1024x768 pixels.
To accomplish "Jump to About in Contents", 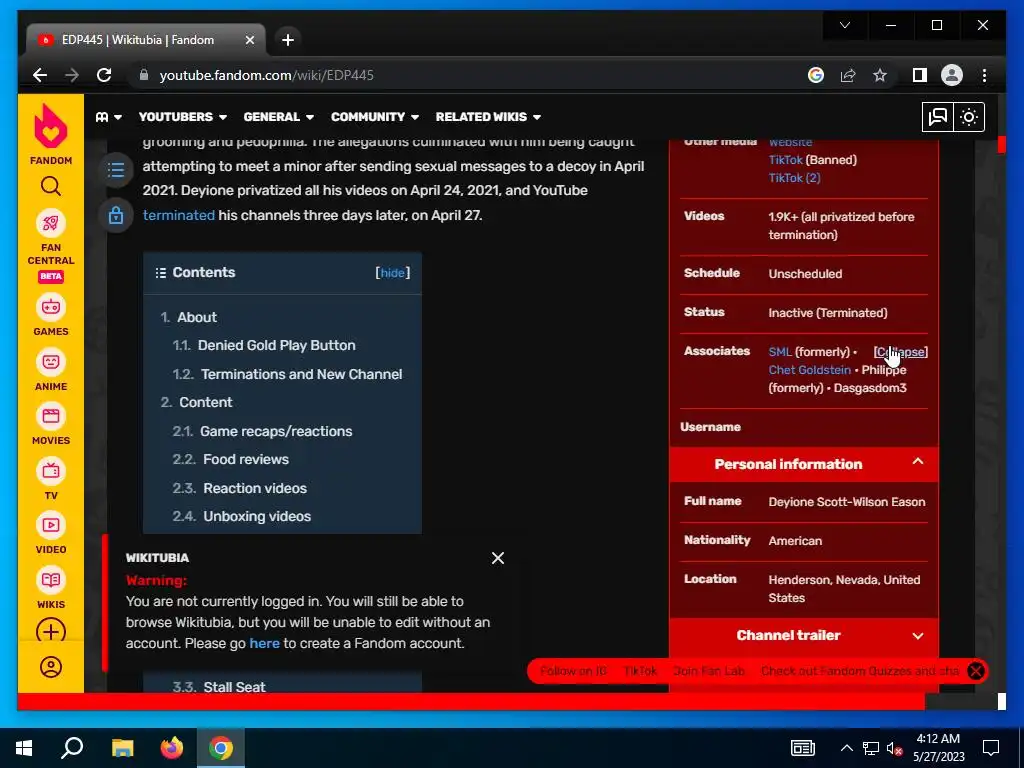I will [197, 317].
